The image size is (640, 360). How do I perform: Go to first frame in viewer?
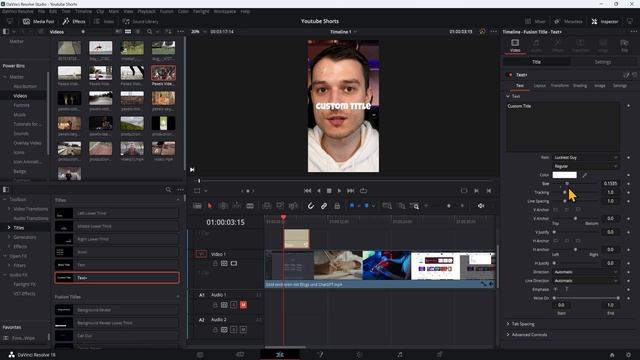(x=307, y=191)
